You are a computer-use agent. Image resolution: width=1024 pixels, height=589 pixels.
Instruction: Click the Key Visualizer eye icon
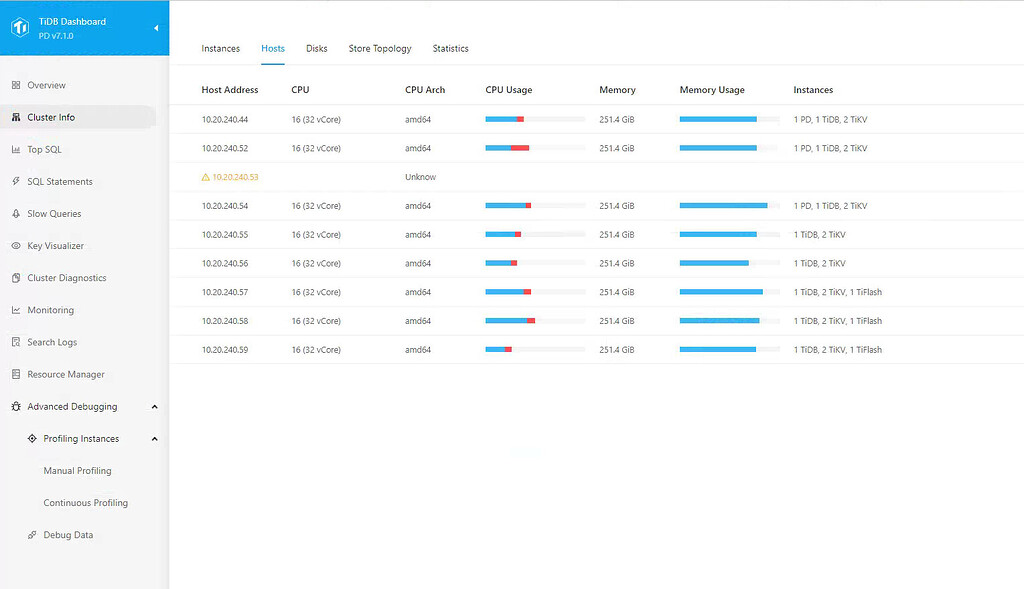pos(16,246)
